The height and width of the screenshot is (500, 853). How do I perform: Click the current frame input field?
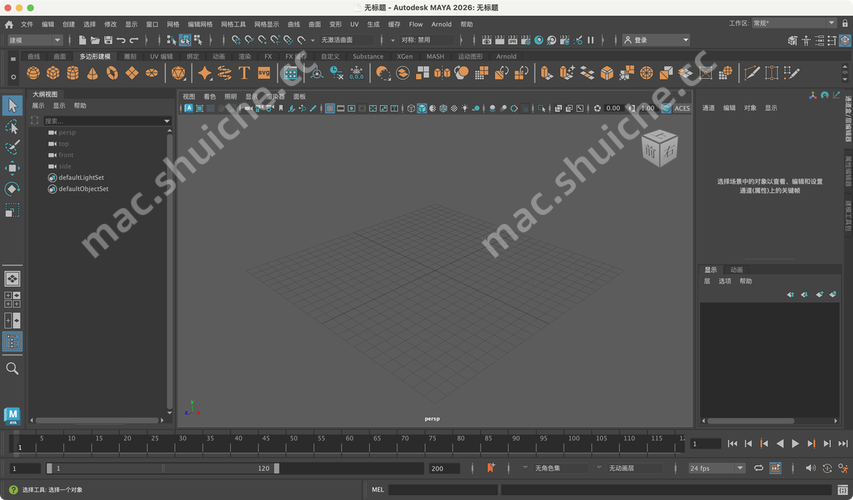coord(706,444)
